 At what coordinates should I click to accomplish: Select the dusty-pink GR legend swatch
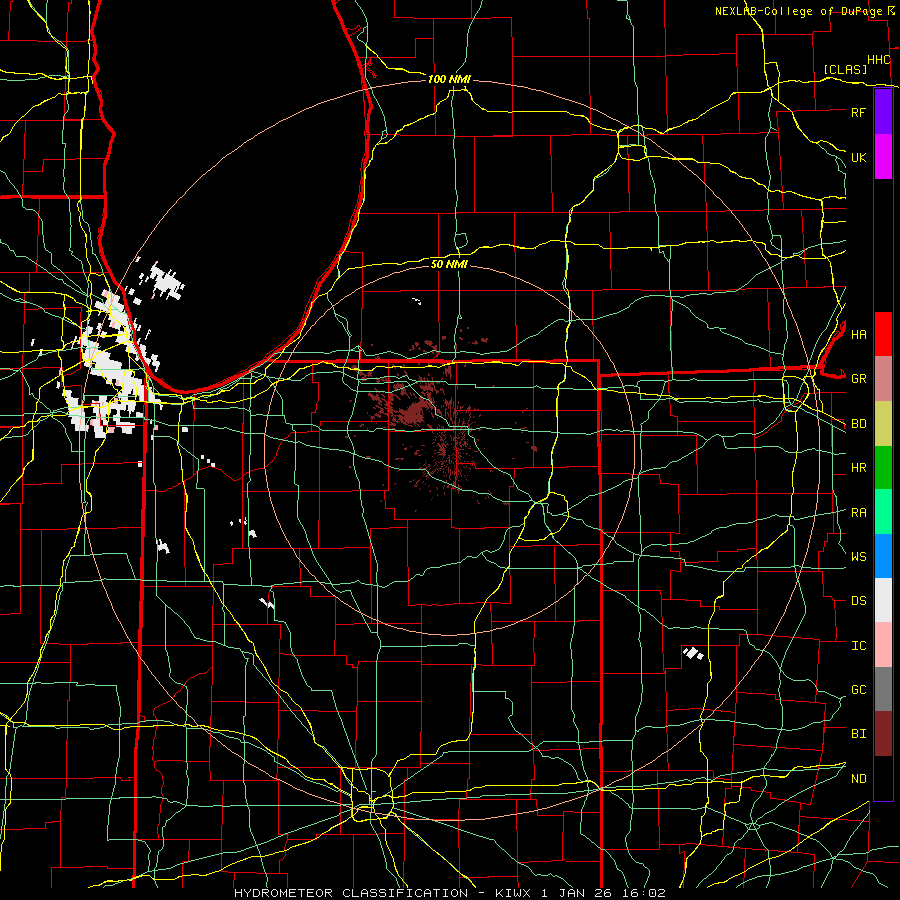[x=883, y=379]
